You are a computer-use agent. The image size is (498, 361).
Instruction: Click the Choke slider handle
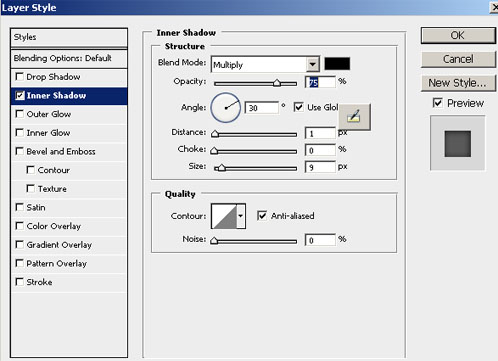pyautogui.click(x=214, y=151)
